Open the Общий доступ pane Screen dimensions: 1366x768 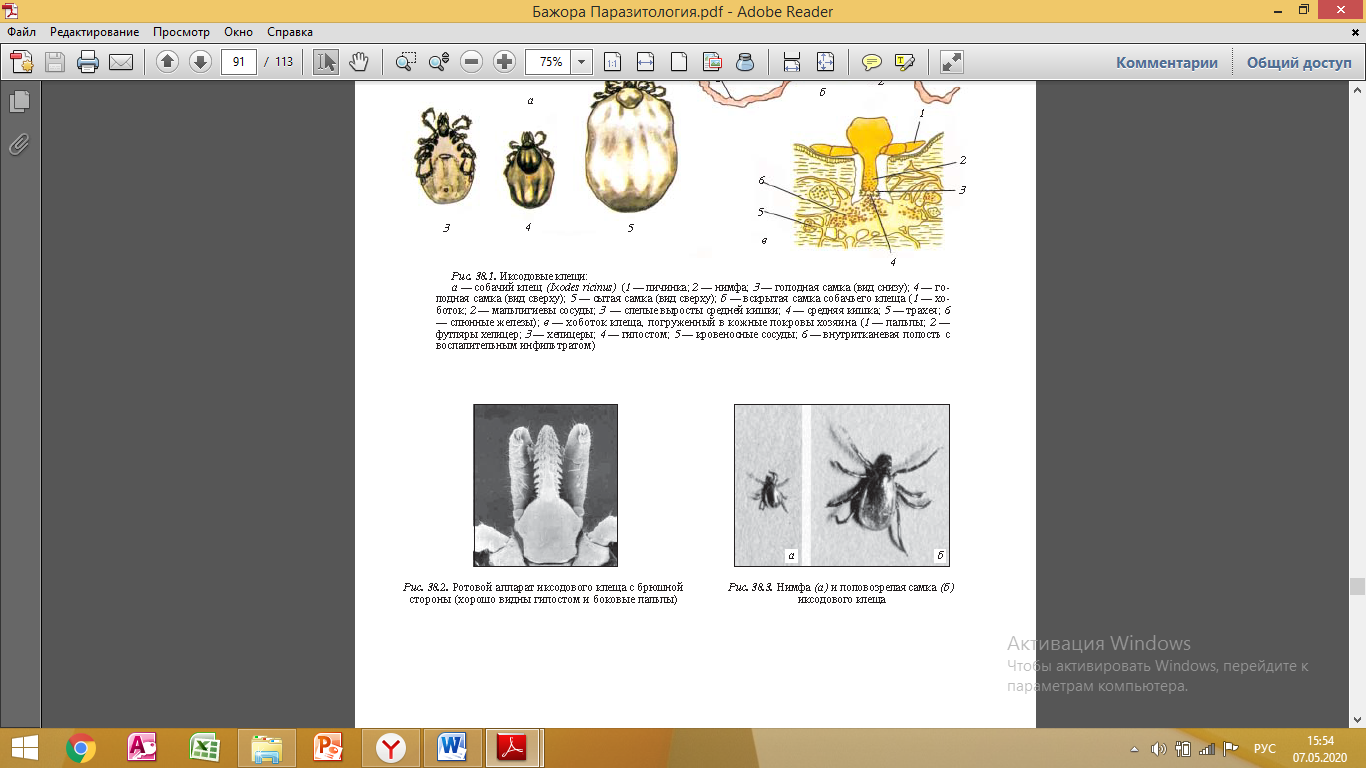1298,62
